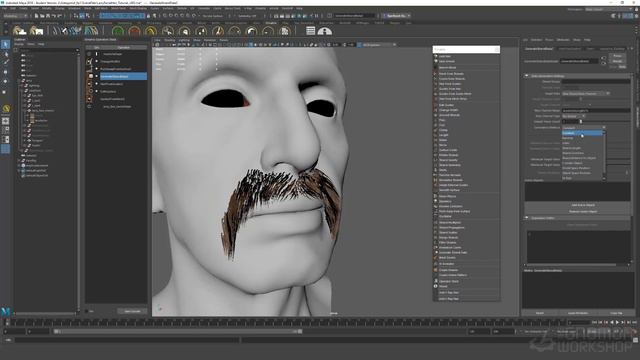The height and width of the screenshot is (360, 640).
Task: Click the lock selection icon in status line
Action: click(x=148, y=16)
